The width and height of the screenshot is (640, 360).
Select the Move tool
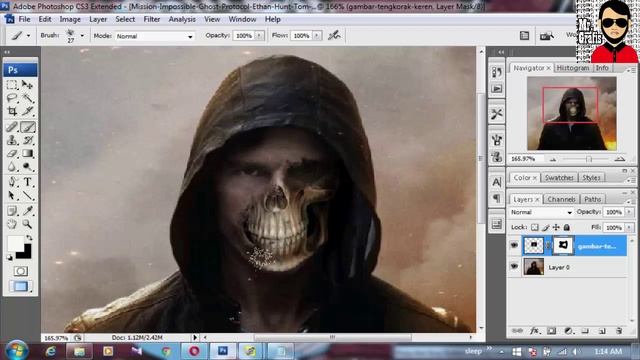point(27,85)
